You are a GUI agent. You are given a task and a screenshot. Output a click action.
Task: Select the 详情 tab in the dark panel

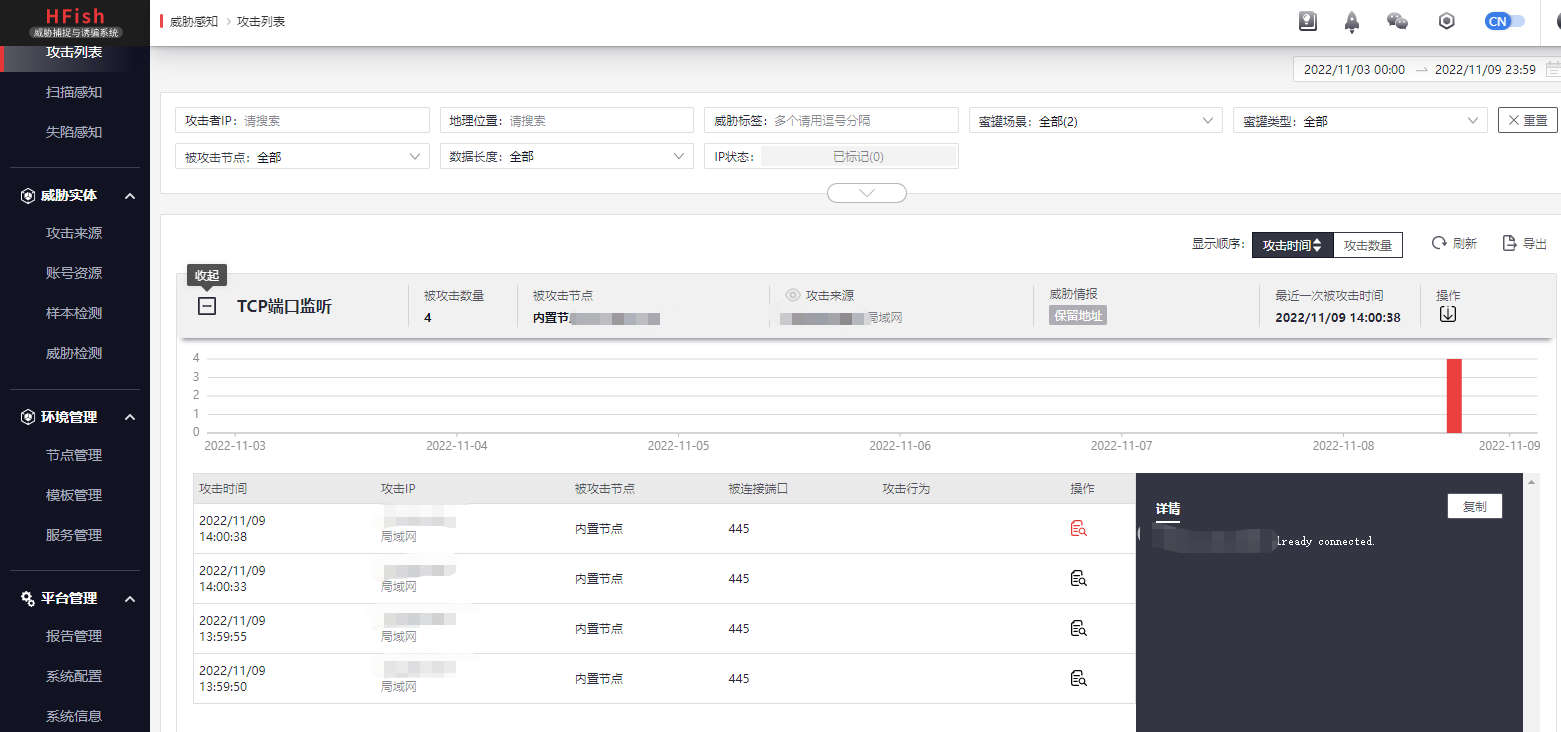[1168, 509]
